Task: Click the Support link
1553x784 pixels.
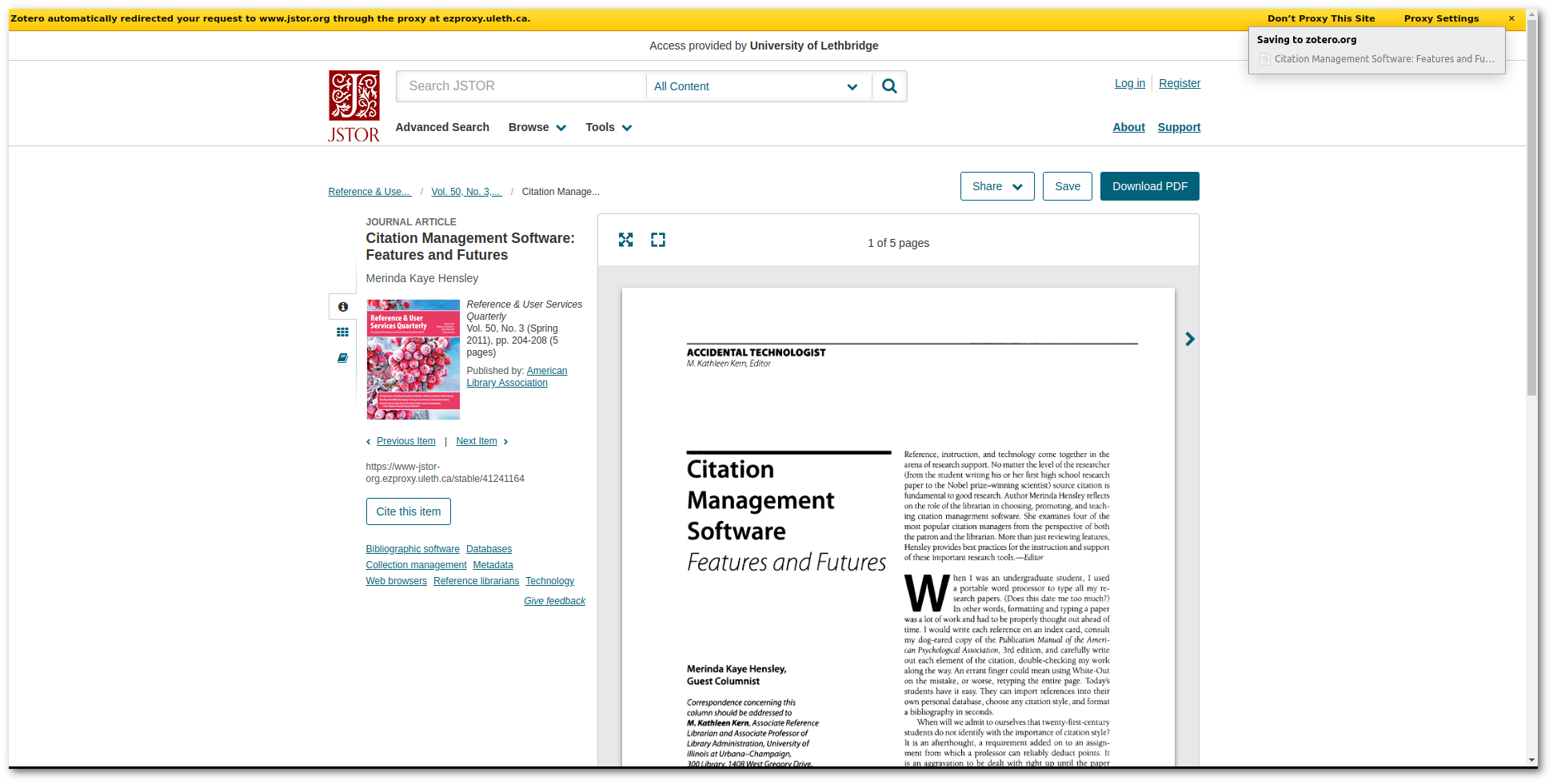Action: point(1179,127)
